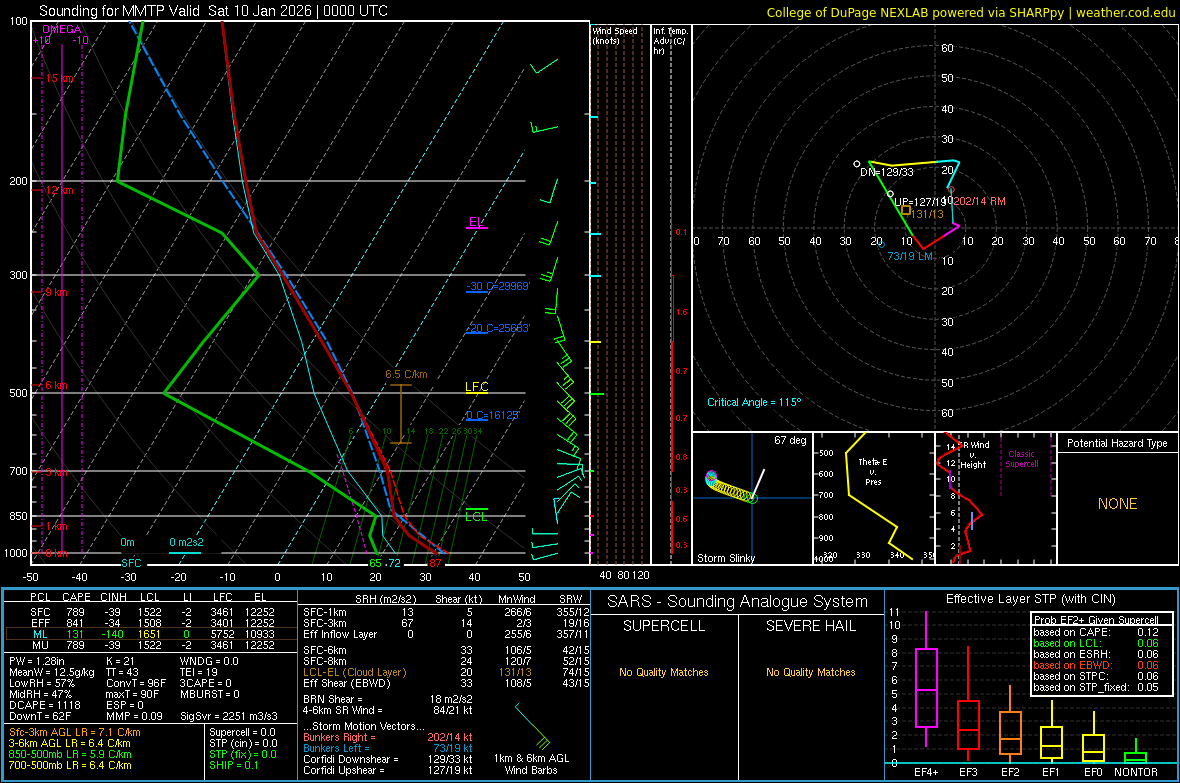The height and width of the screenshot is (783, 1180).
Task: Click the Storm Slinky spiral plot
Action: coord(731,488)
